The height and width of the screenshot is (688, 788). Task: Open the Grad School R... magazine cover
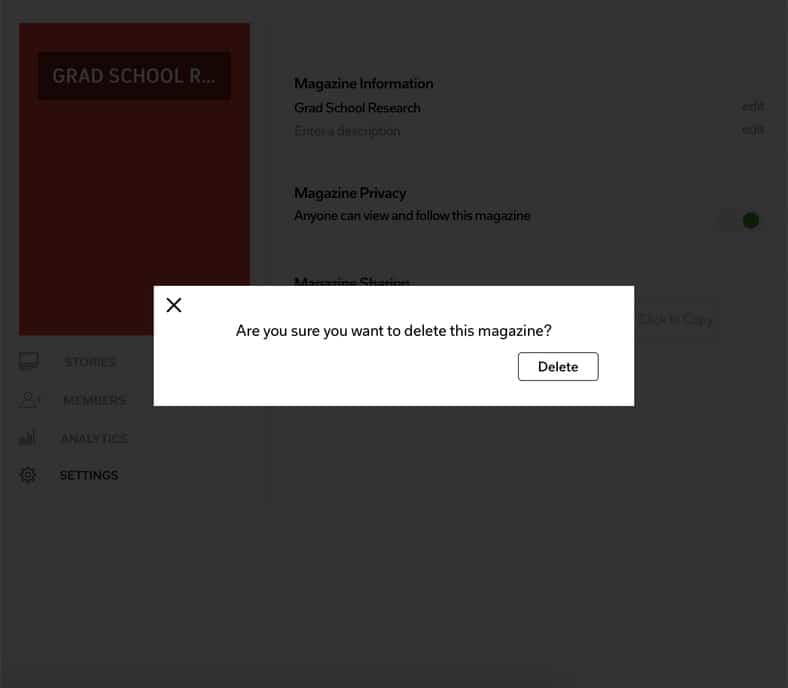pyautogui.click(x=134, y=179)
